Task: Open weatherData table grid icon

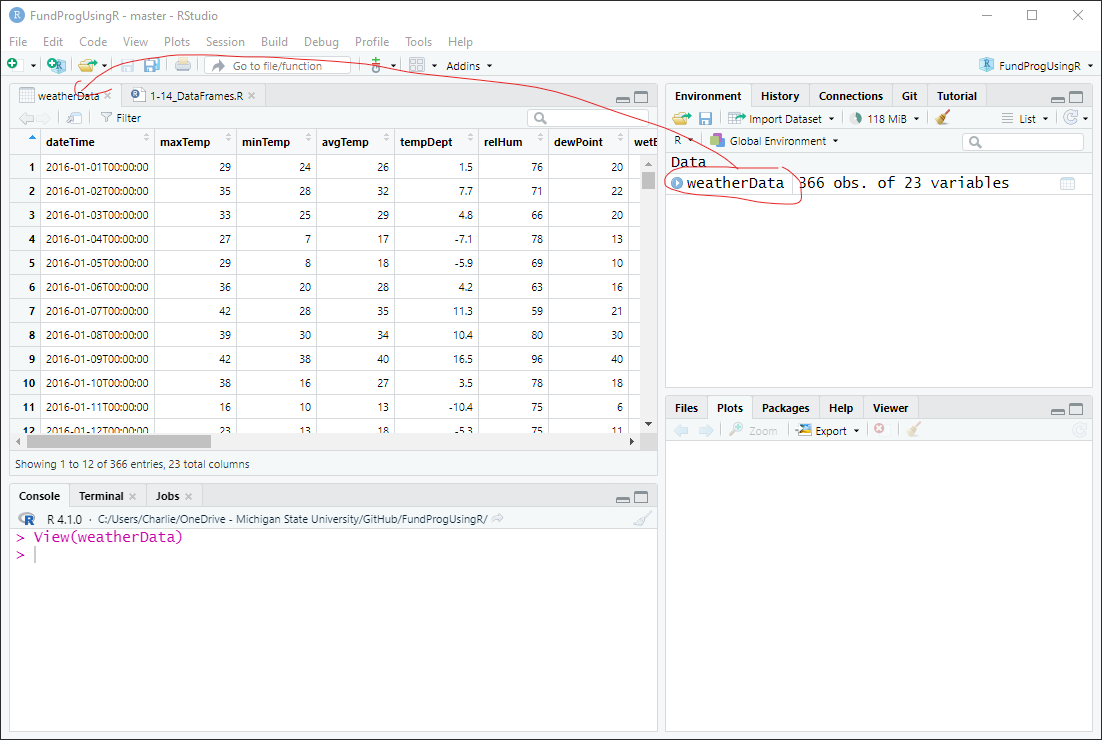Action: point(1068,183)
